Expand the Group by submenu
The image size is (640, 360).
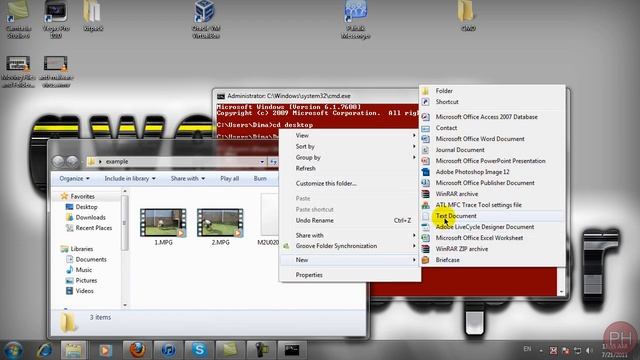coord(350,158)
